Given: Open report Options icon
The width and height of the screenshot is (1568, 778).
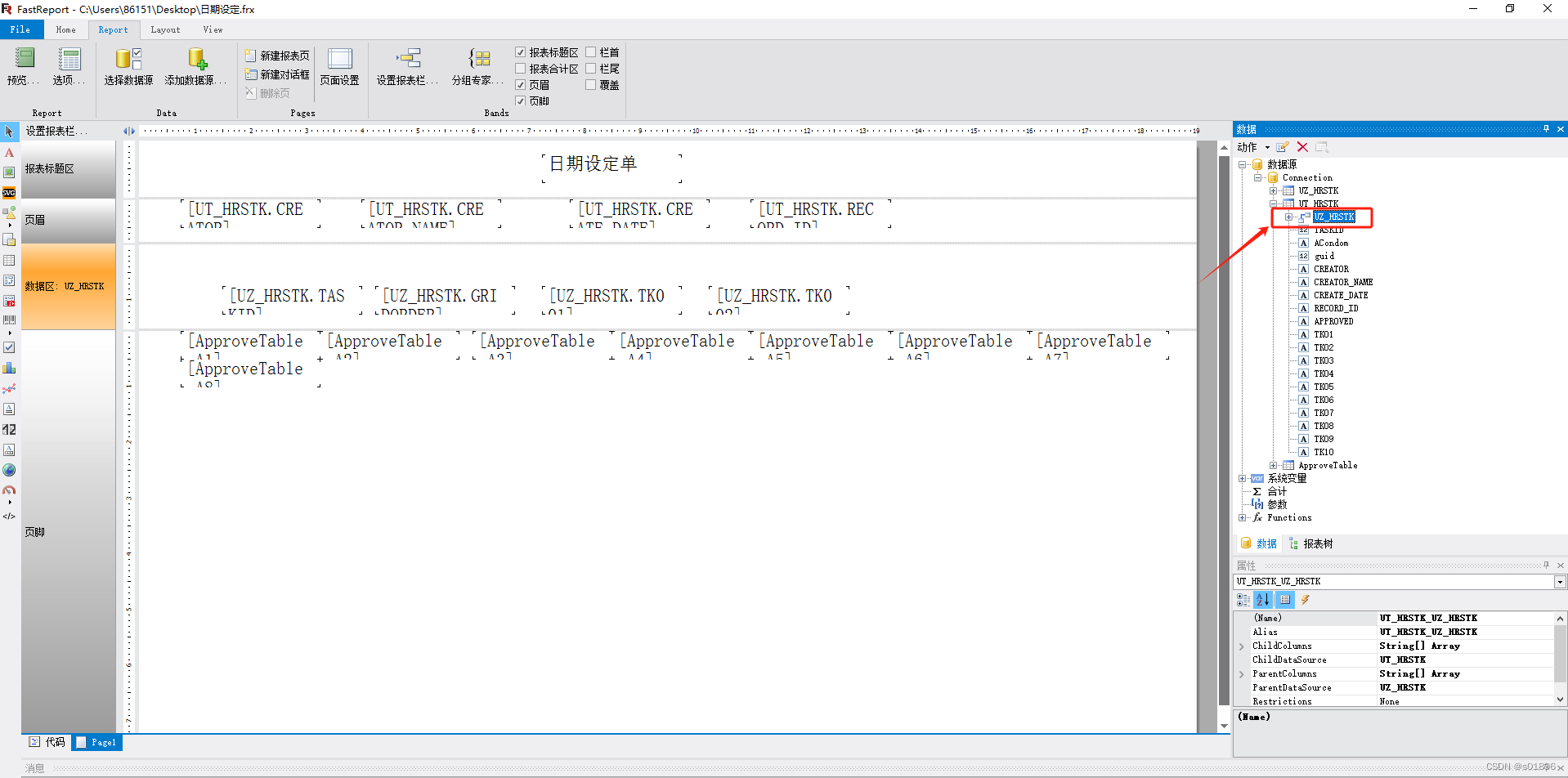Looking at the screenshot, I should point(69,58).
